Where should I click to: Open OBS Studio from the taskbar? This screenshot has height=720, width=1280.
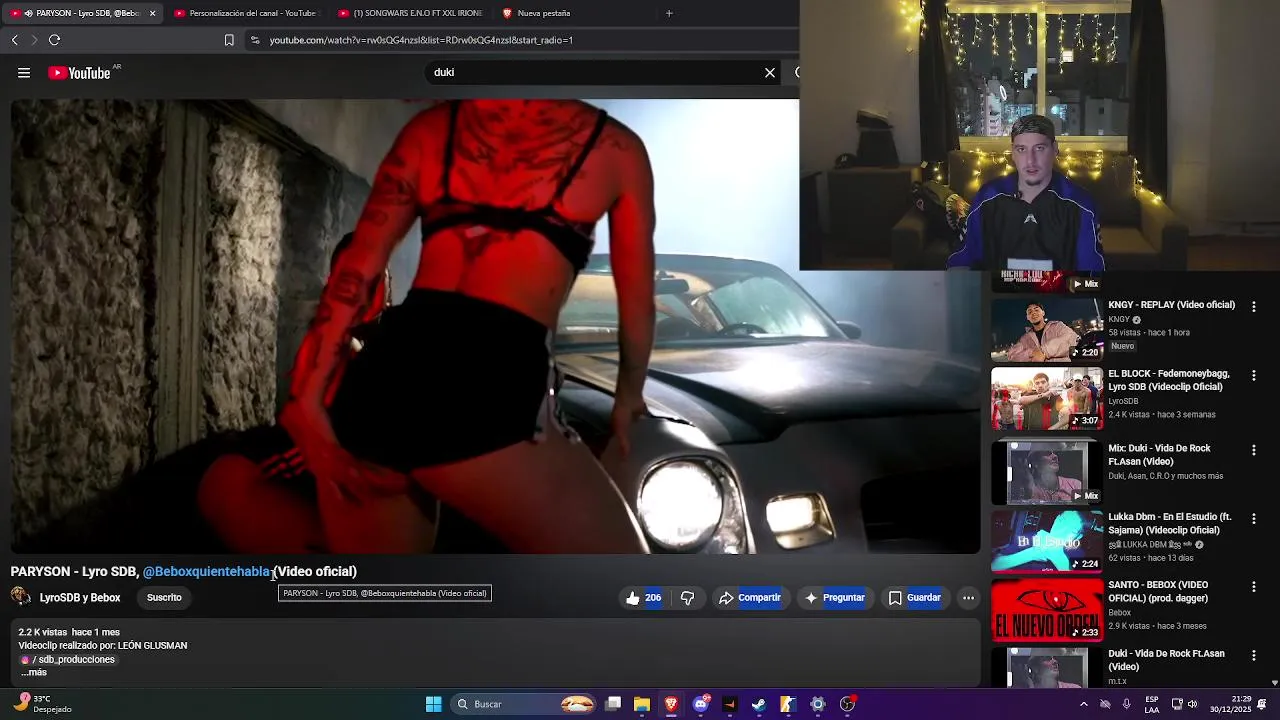click(x=847, y=704)
